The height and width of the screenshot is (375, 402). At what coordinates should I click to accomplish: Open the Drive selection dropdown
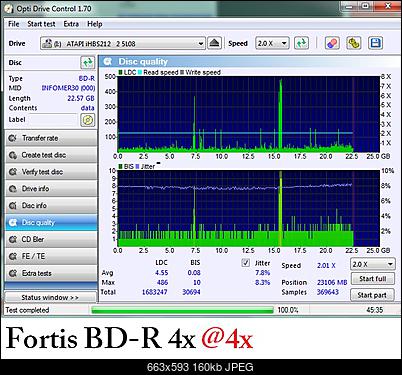[x=123, y=44]
